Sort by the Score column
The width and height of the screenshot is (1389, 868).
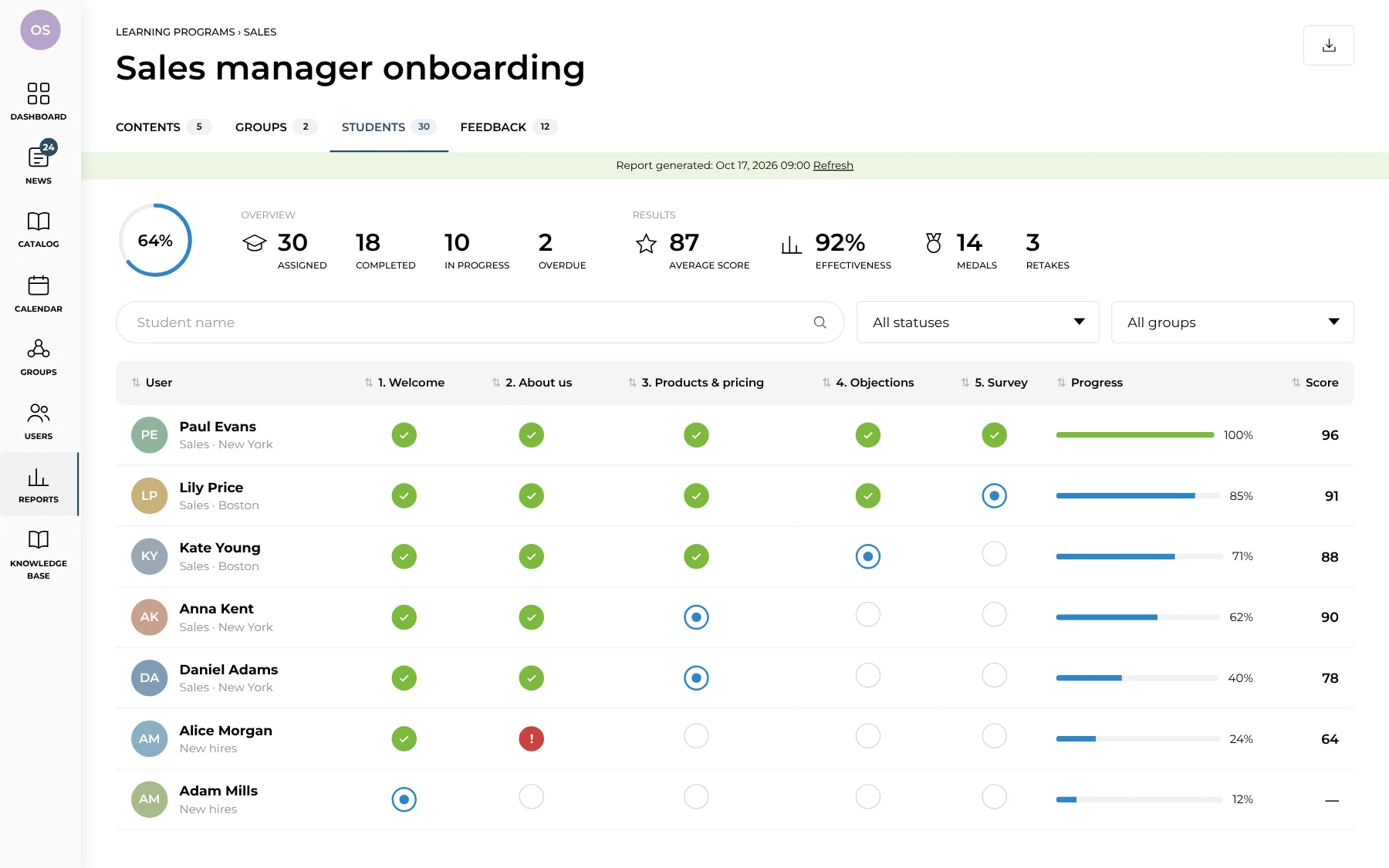[x=1315, y=383]
